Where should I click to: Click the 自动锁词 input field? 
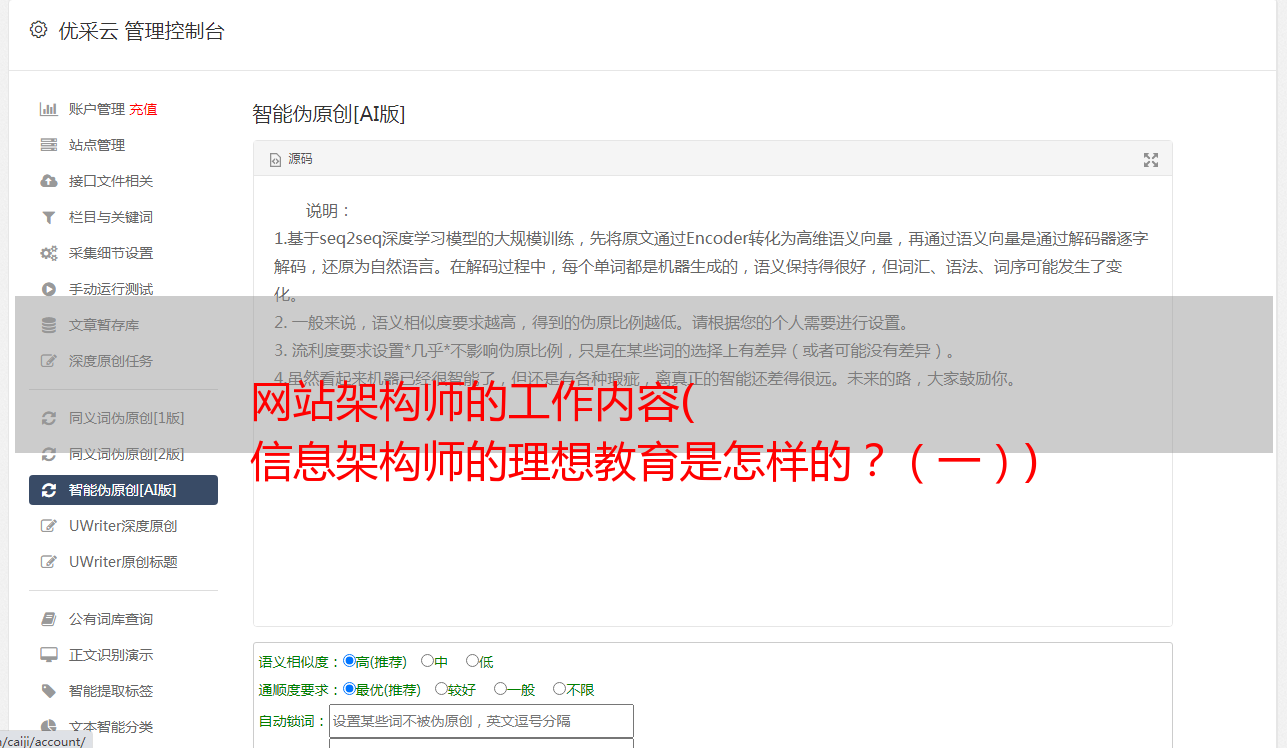pos(481,721)
